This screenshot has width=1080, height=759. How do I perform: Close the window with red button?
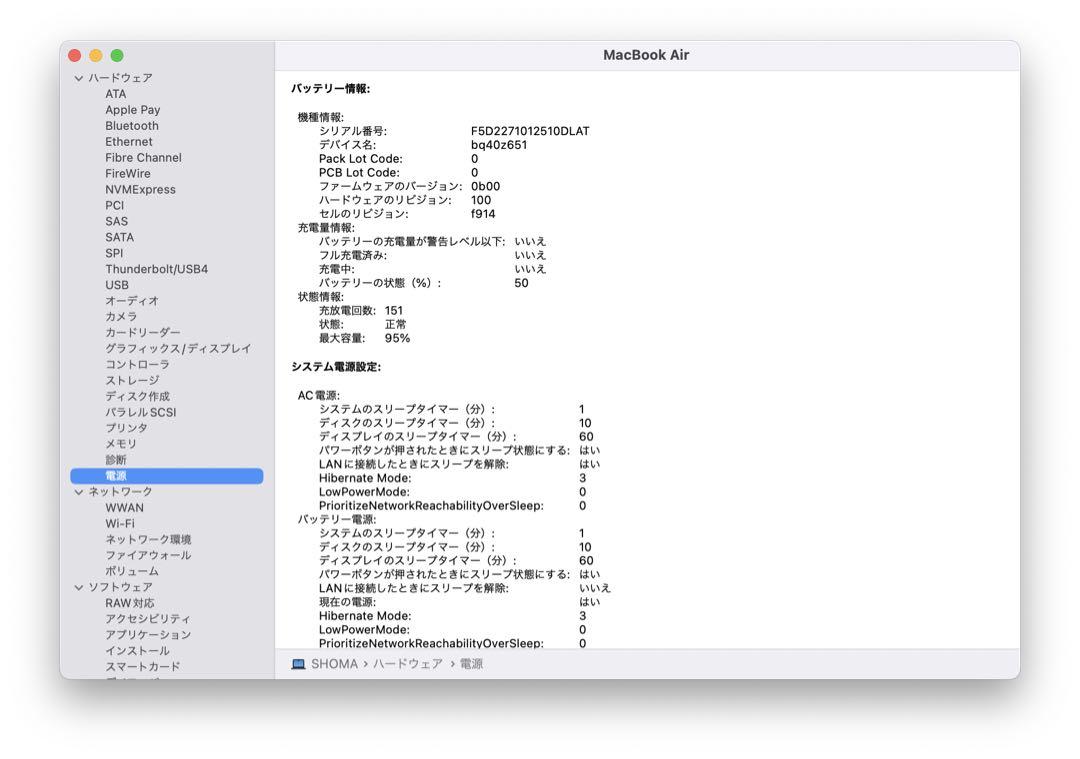point(75,55)
